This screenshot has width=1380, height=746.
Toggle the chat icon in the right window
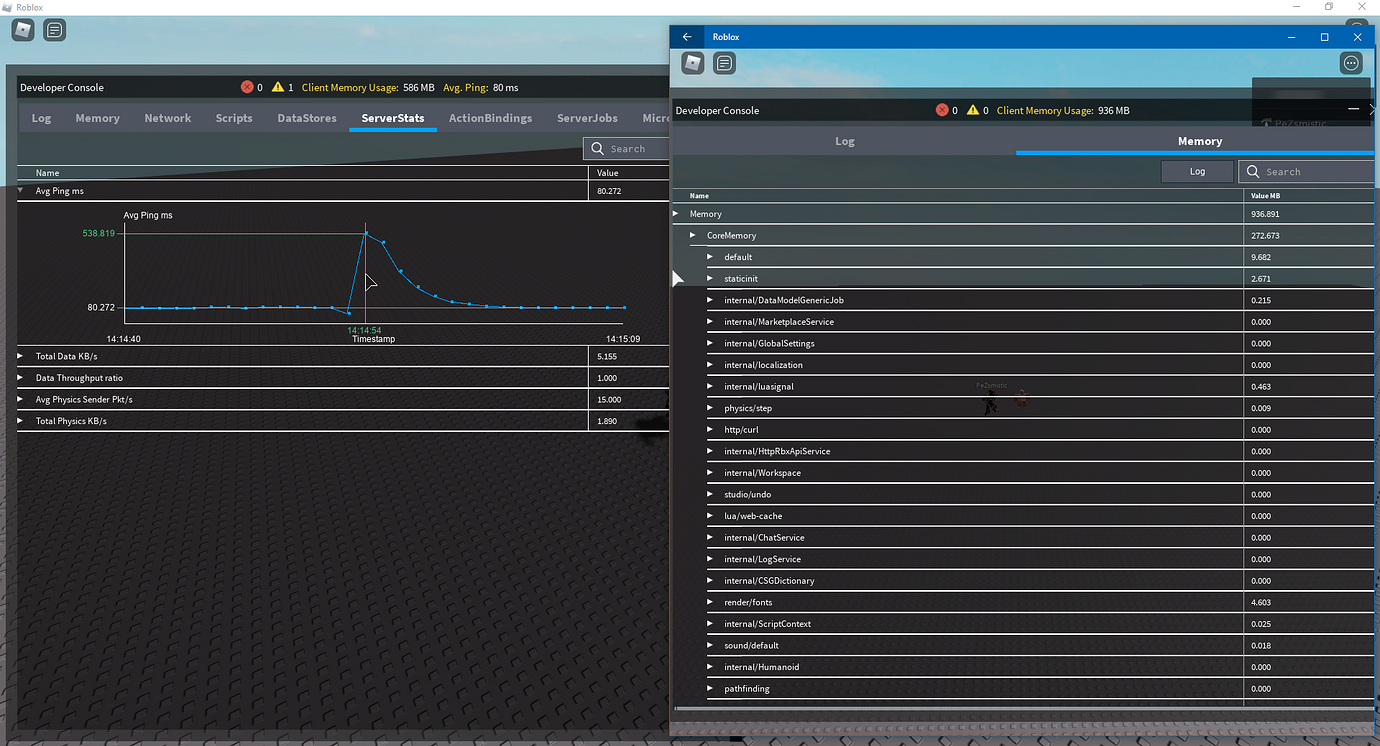tap(725, 63)
